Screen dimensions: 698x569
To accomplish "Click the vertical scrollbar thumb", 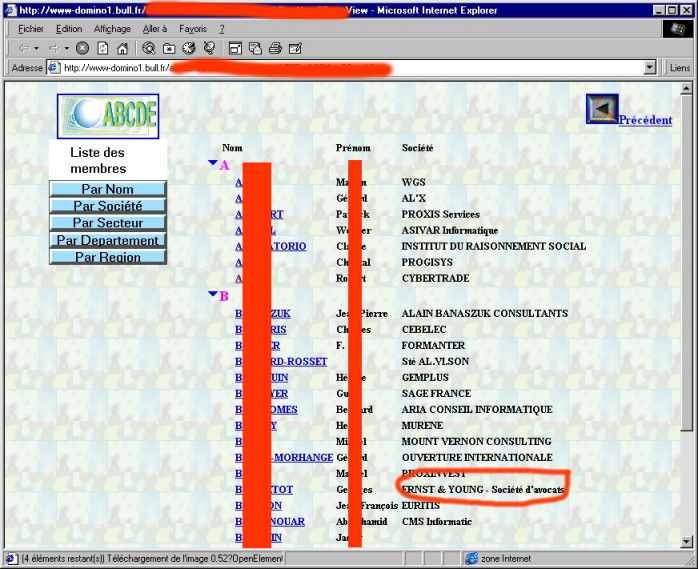I will pos(686,262).
